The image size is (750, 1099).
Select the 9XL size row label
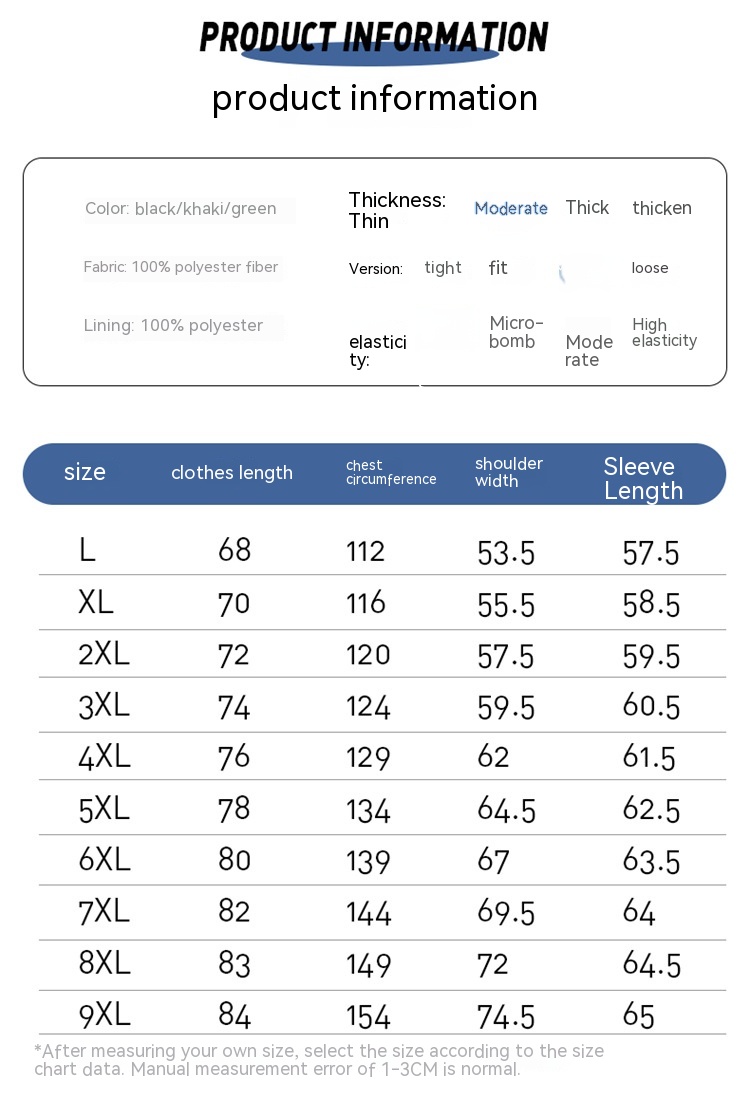104,1015
